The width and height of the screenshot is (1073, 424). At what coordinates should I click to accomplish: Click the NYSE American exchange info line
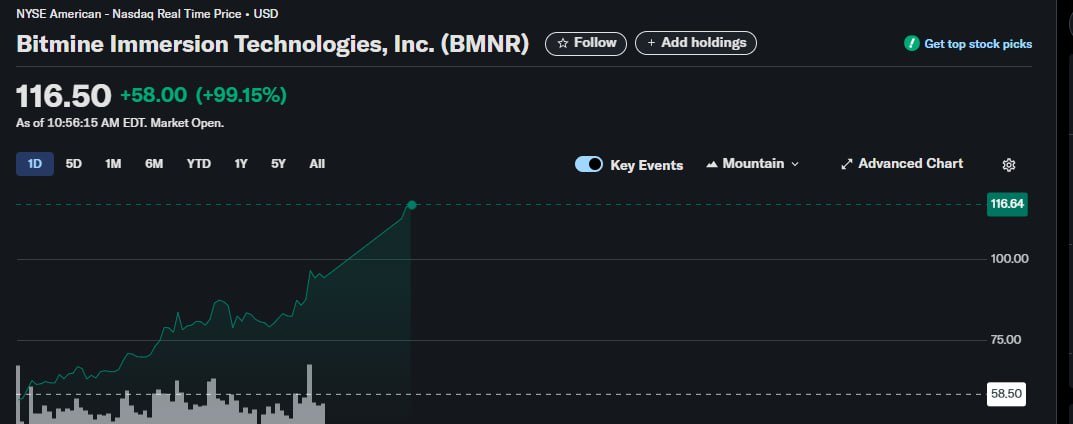(147, 14)
